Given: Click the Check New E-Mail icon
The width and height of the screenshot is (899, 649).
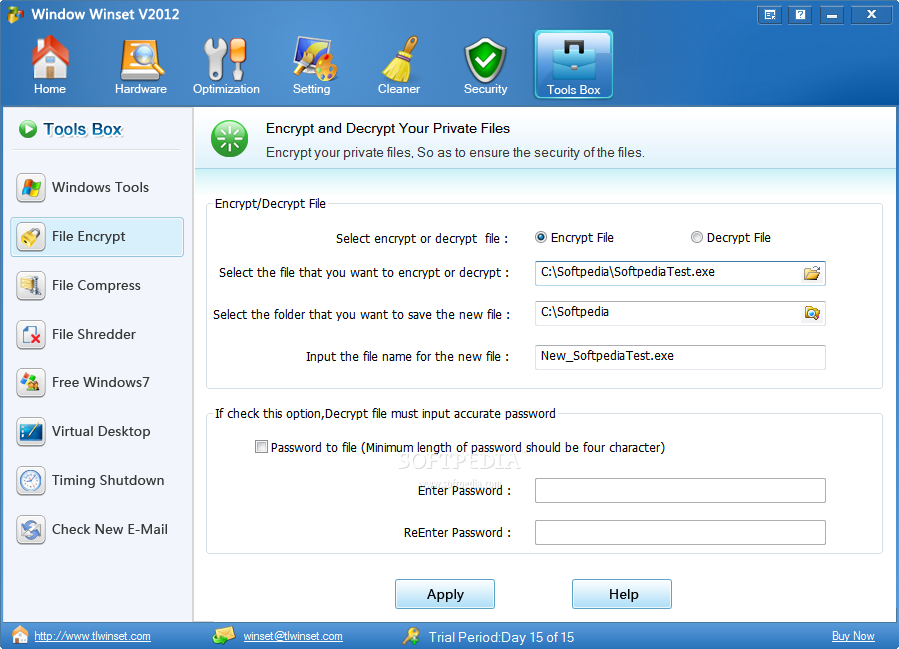Looking at the screenshot, I should 31,529.
